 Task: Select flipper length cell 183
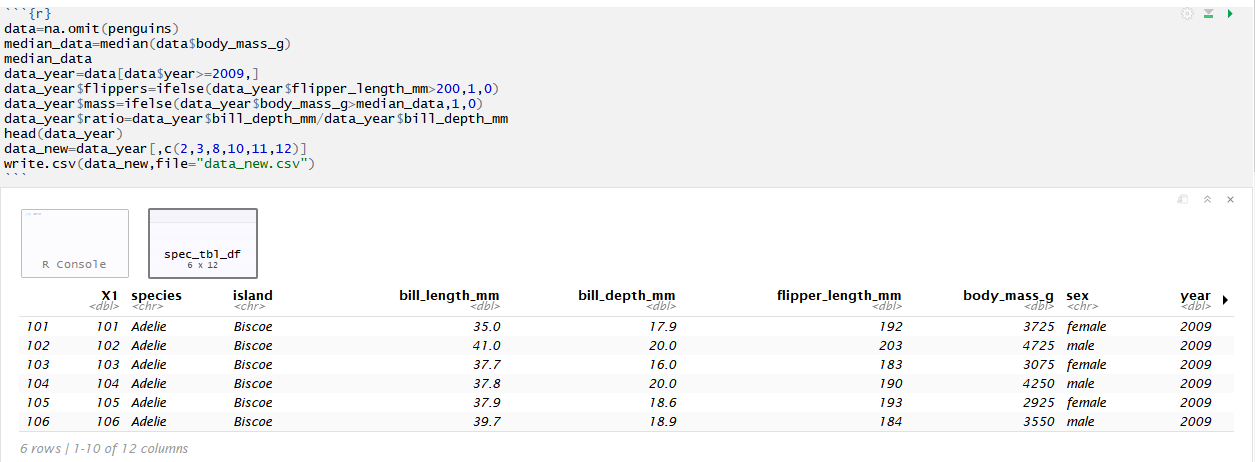point(890,364)
